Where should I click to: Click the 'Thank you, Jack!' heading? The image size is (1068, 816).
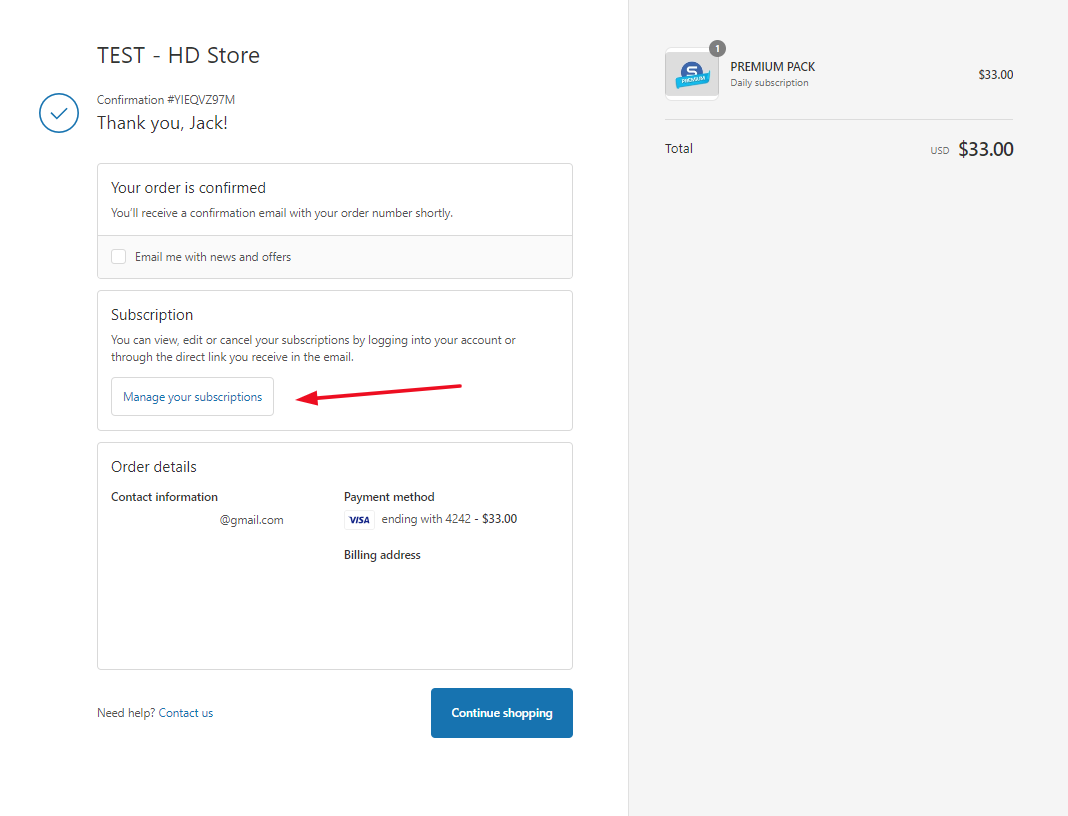point(162,123)
